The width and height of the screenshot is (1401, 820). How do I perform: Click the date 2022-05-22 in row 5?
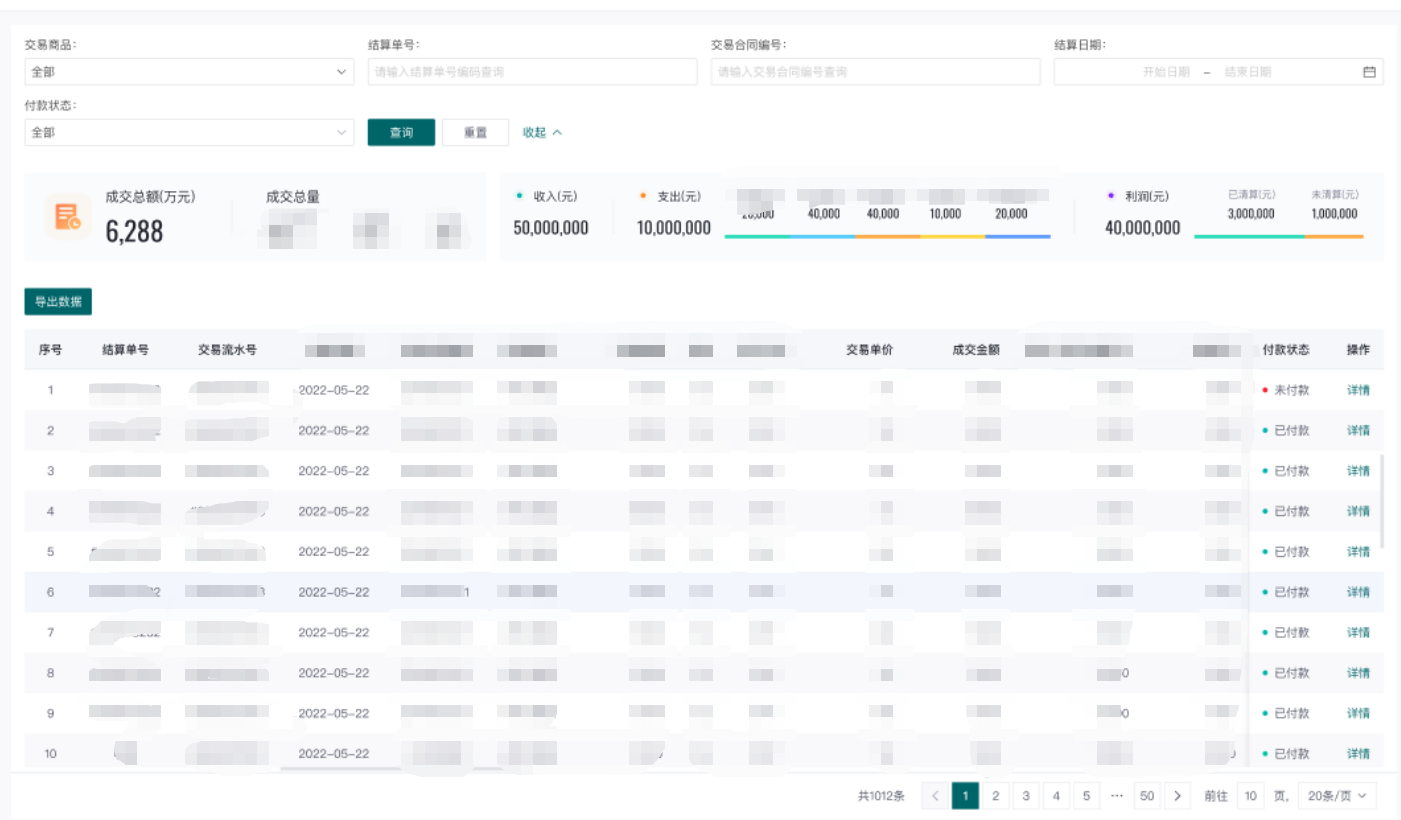(334, 552)
